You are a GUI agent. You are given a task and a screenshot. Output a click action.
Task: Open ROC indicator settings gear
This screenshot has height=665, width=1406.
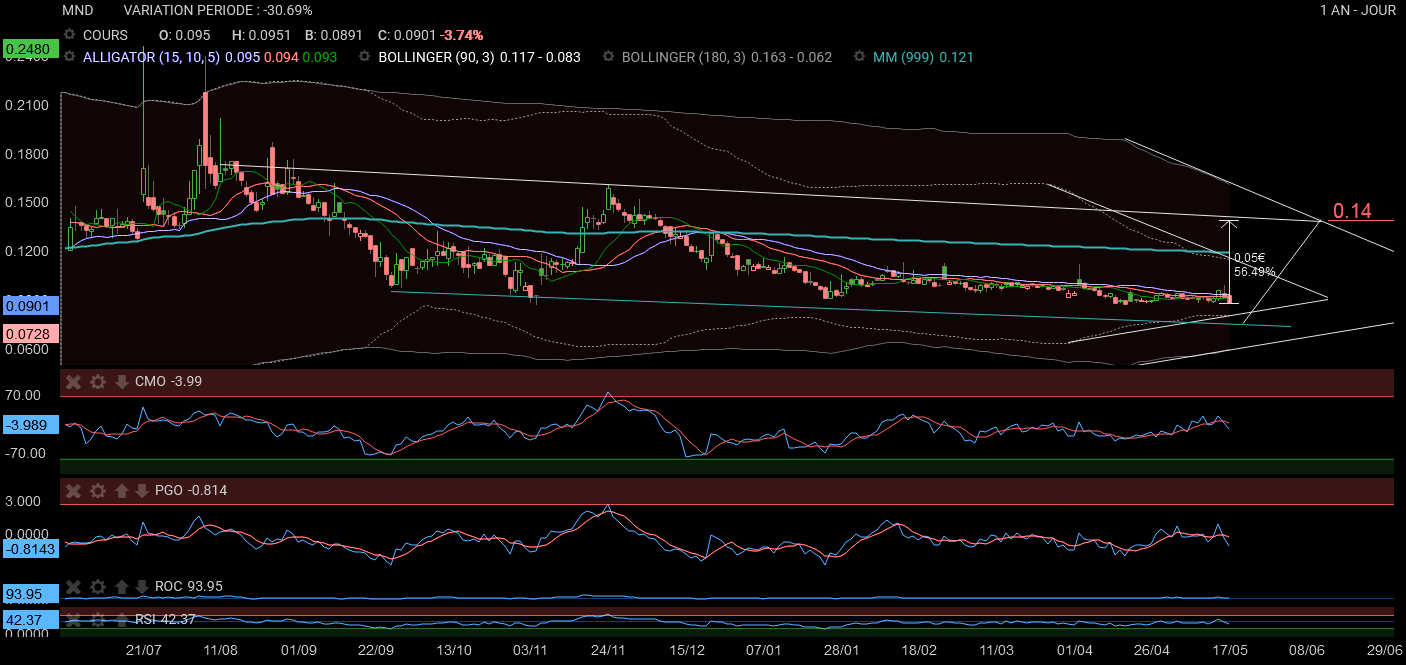[98, 586]
